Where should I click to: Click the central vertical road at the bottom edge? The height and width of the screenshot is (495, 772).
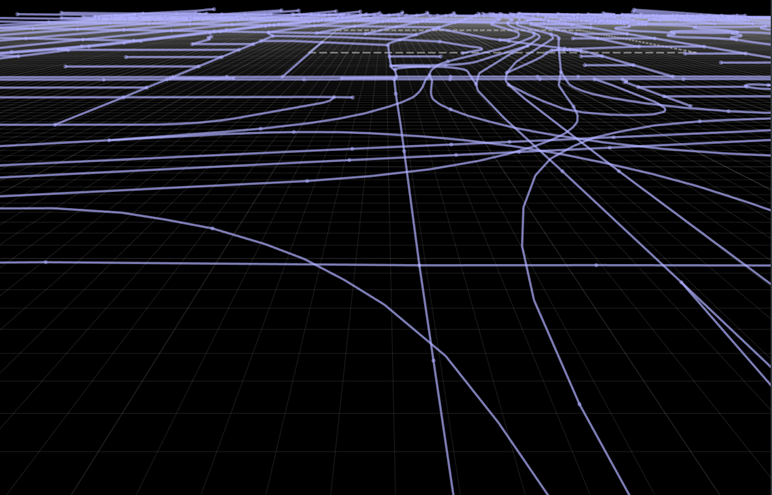[451, 488]
